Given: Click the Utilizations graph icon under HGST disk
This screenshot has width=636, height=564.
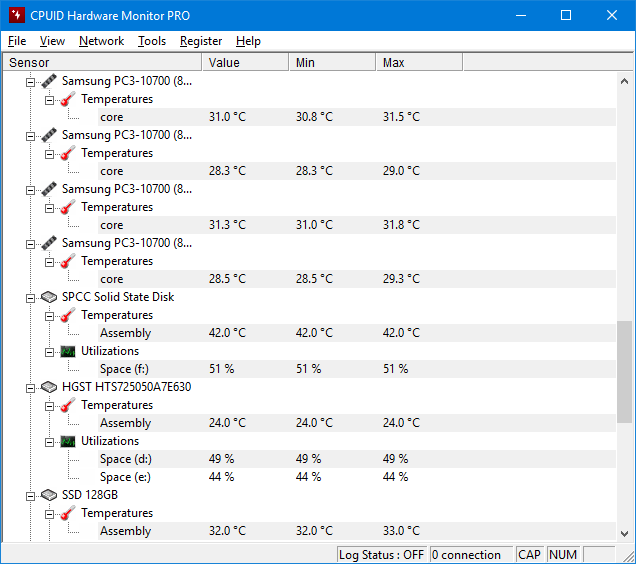Looking at the screenshot, I should (68, 441).
